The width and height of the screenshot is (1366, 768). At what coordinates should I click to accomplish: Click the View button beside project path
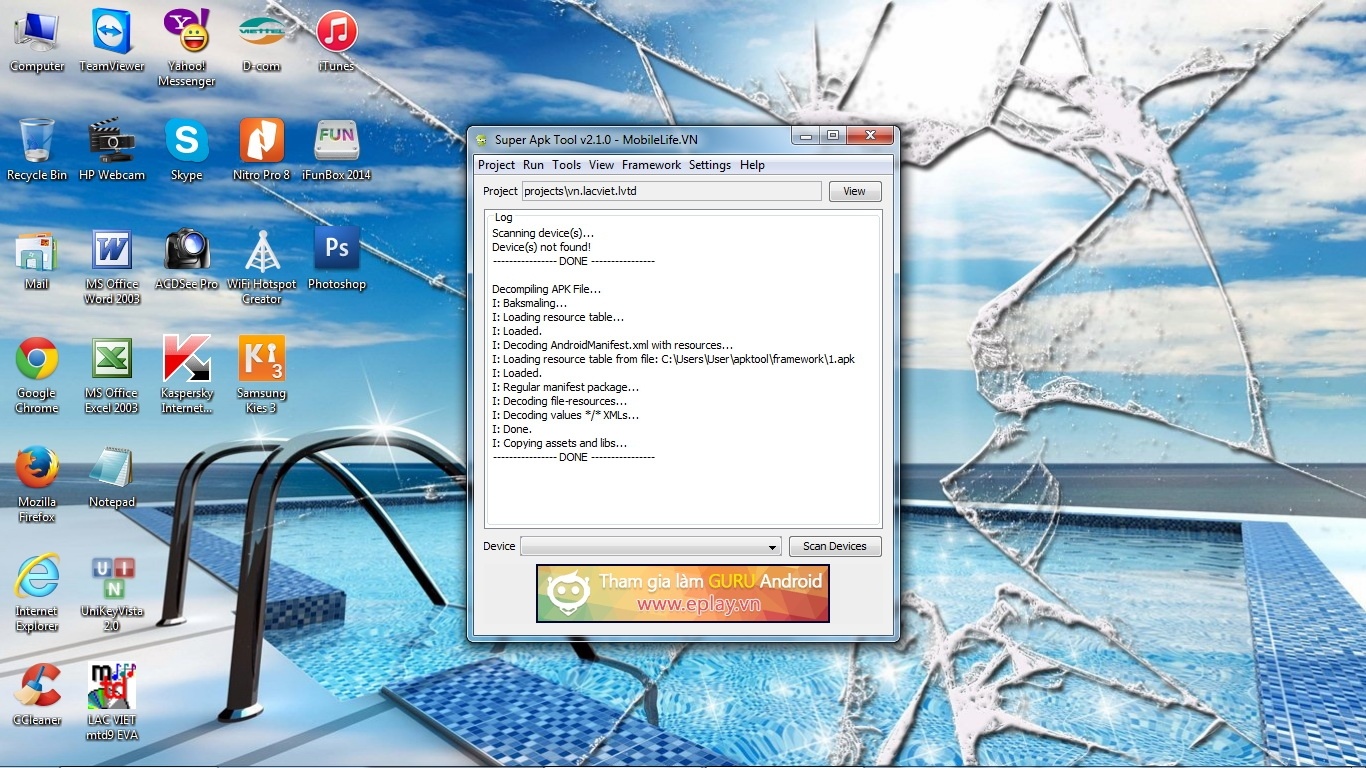pyautogui.click(x=855, y=191)
